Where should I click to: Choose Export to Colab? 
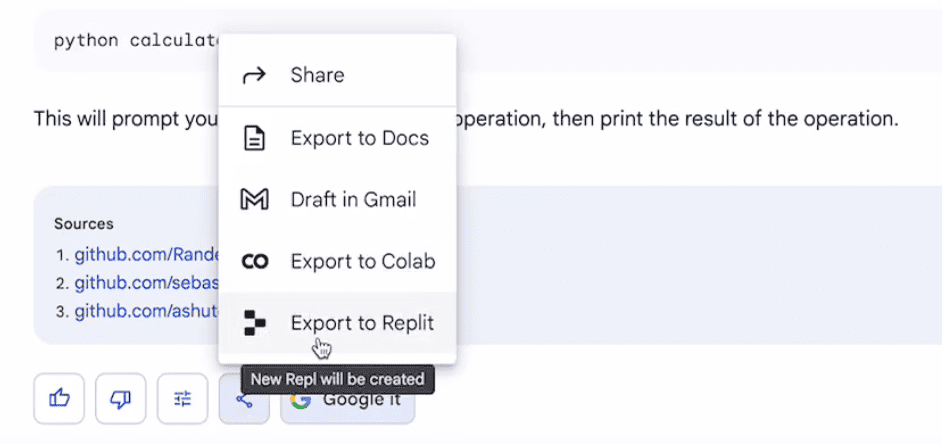[x=338, y=261]
